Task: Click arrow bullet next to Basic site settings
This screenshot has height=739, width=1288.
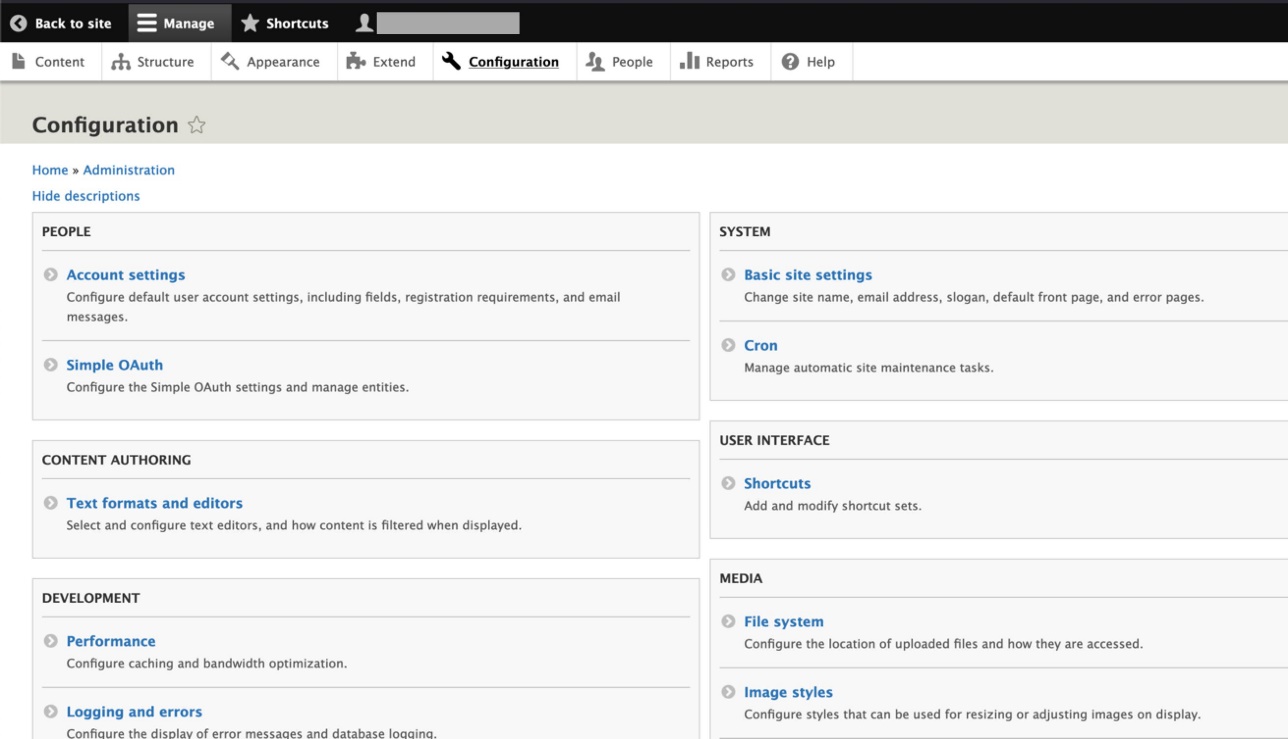Action: [x=728, y=275]
